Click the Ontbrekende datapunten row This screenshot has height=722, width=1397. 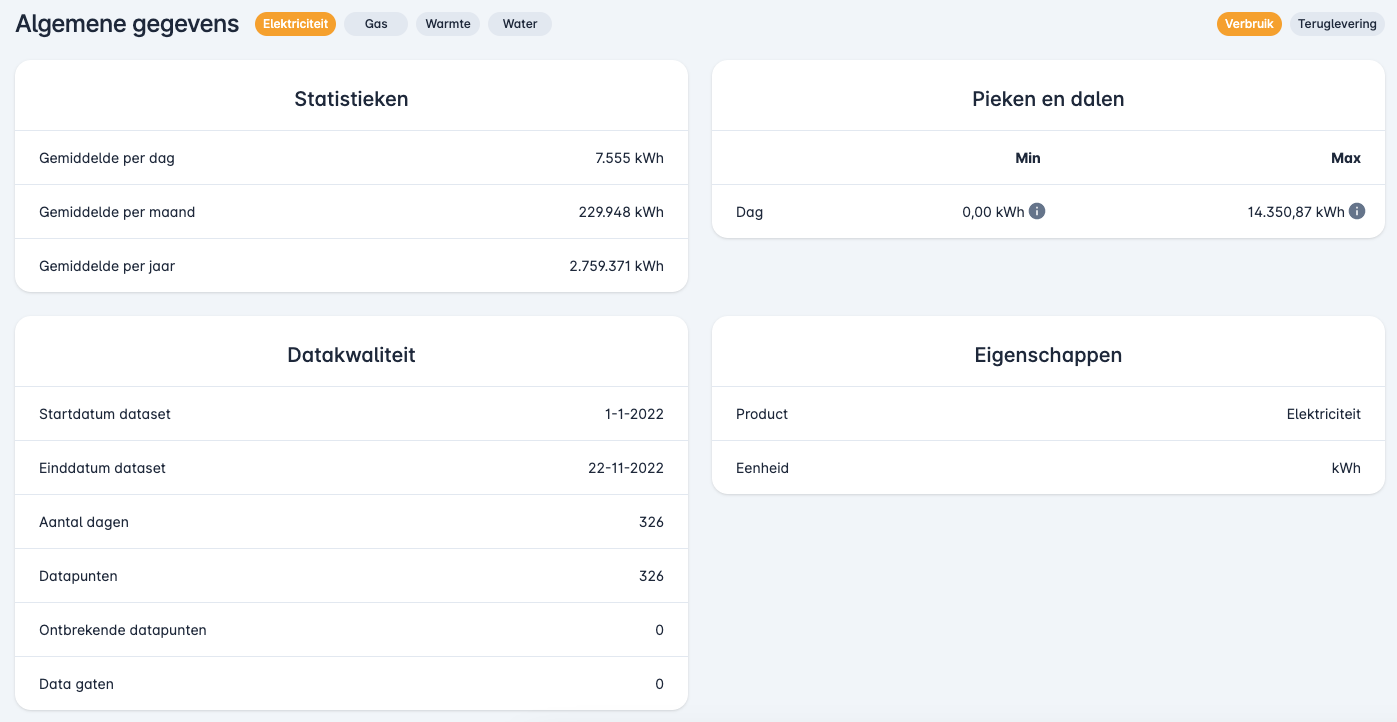tap(351, 630)
